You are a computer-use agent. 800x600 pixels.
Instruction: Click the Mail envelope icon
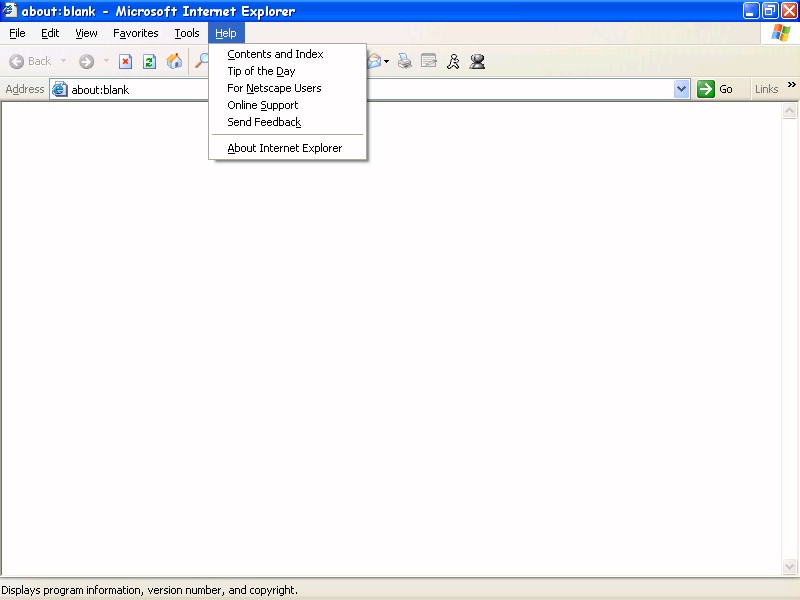(374, 61)
